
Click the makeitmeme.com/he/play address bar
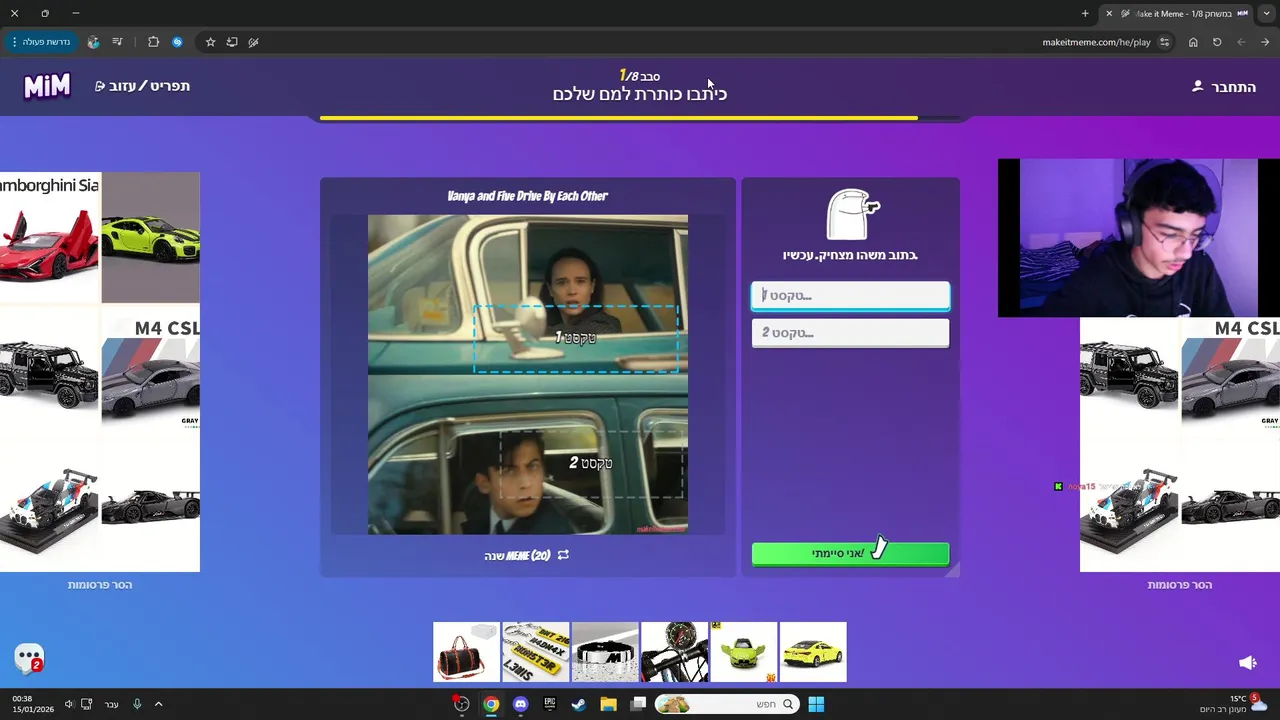1096,42
